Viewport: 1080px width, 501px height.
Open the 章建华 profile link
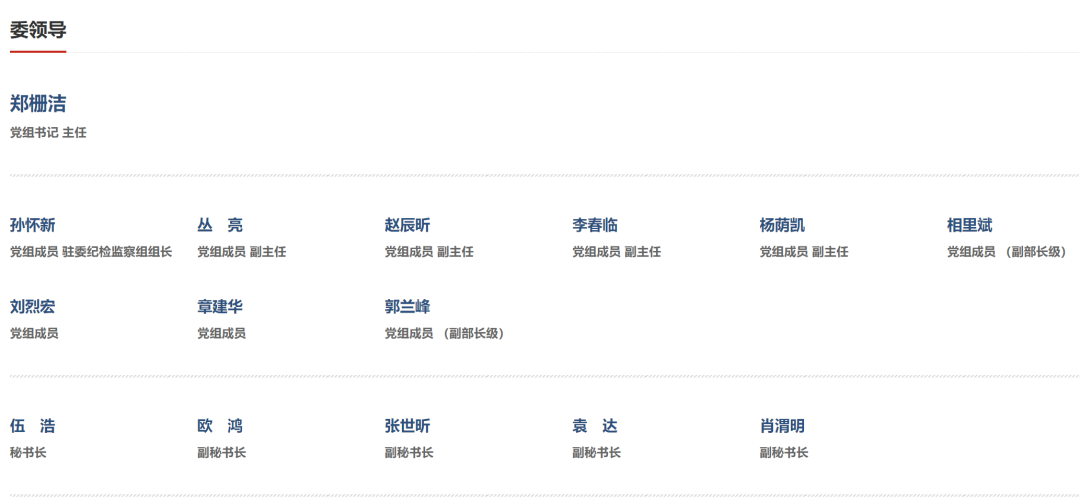click(x=220, y=306)
